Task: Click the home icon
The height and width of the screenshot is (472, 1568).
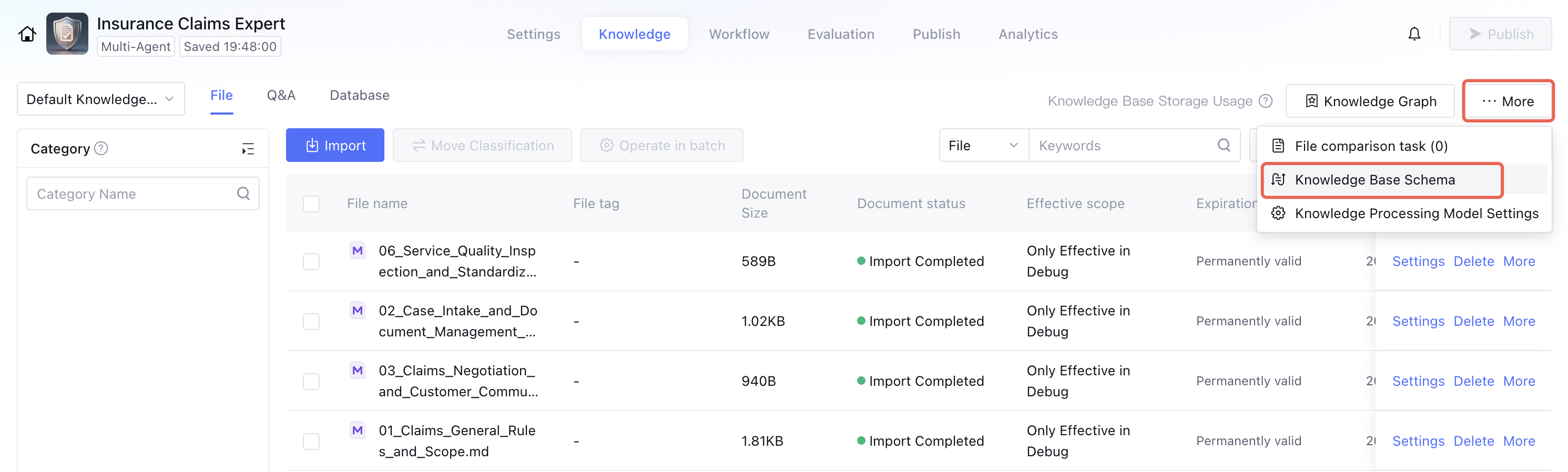Action: pos(27,34)
